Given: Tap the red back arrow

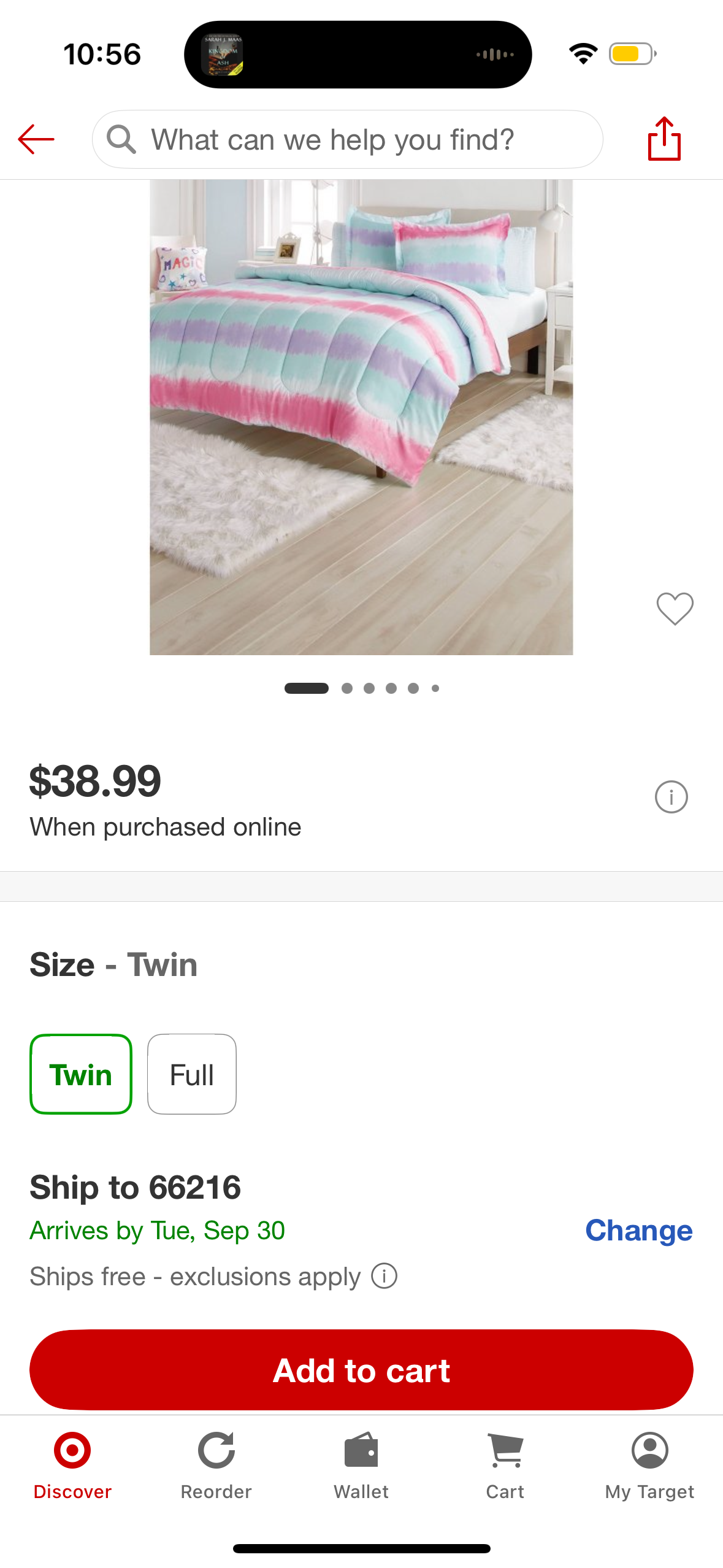Looking at the screenshot, I should click(x=36, y=139).
